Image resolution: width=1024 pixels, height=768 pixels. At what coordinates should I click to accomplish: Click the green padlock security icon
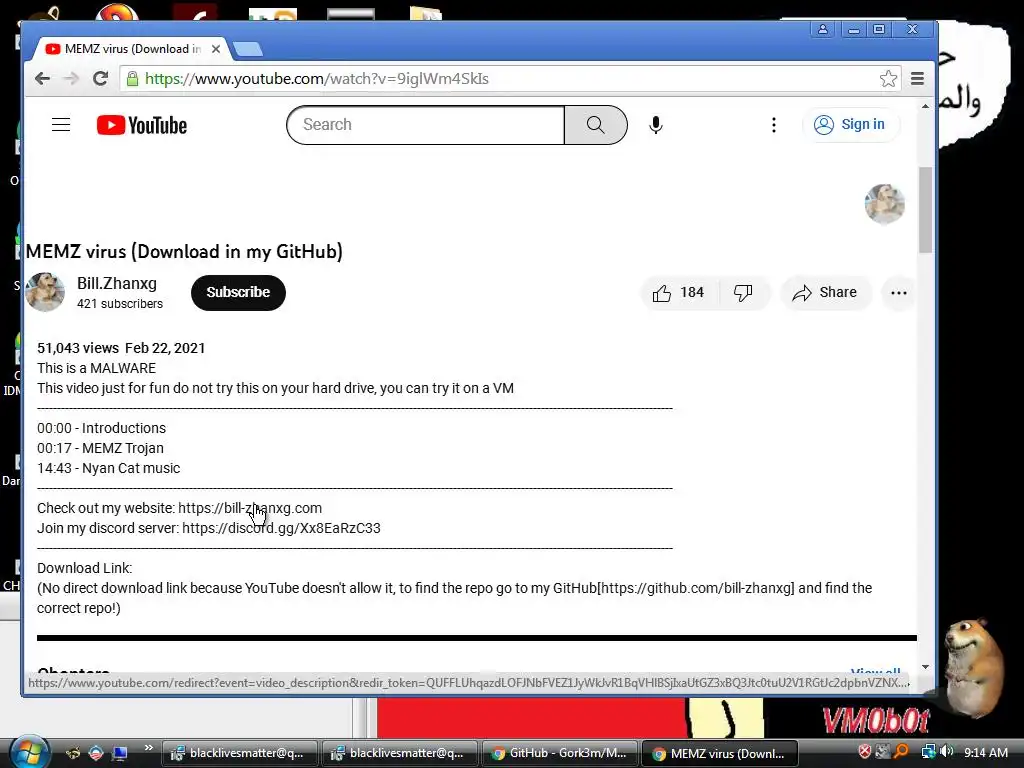[x=133, y=79]
